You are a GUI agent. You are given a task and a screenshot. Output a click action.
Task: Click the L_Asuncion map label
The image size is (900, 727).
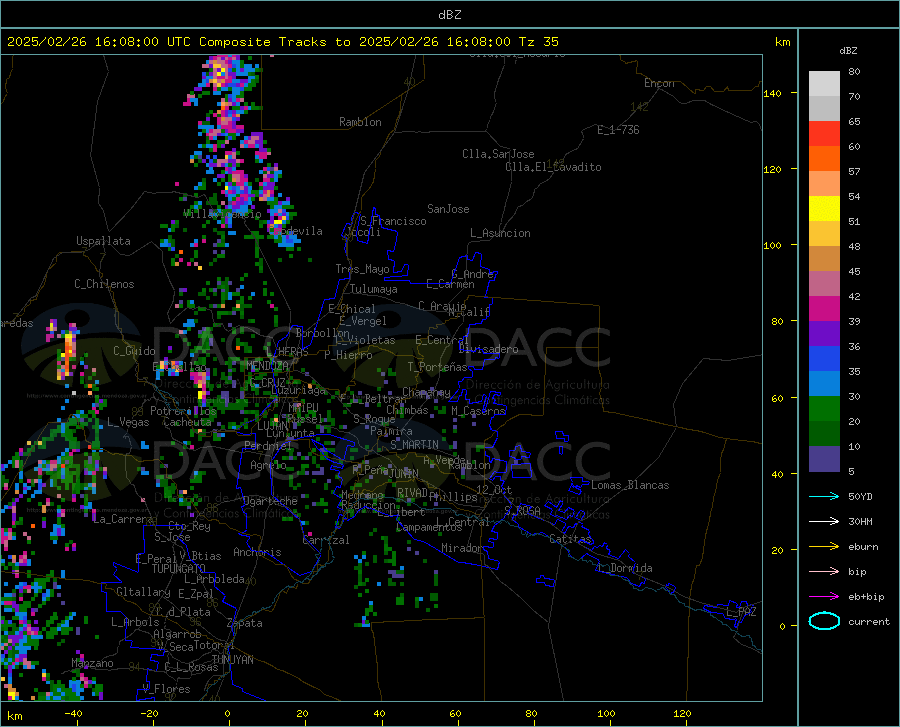(x=500, y=233)
